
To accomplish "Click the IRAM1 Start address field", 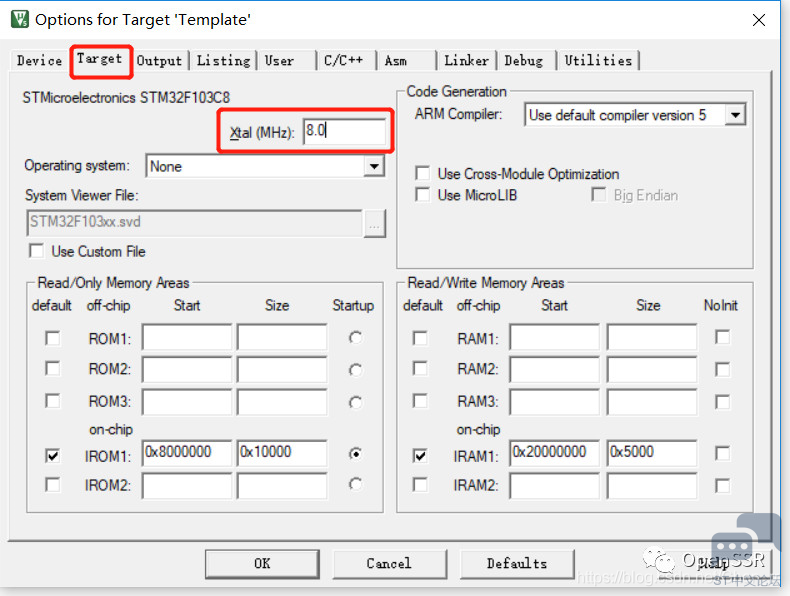I will click(555, 452).
